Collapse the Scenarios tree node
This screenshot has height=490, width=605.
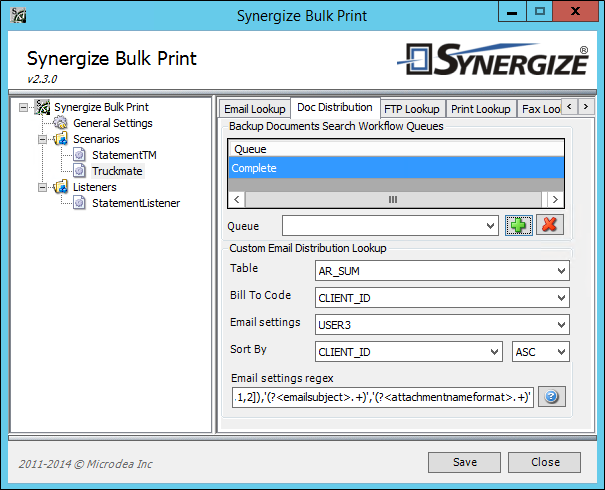tap(42, 139)
